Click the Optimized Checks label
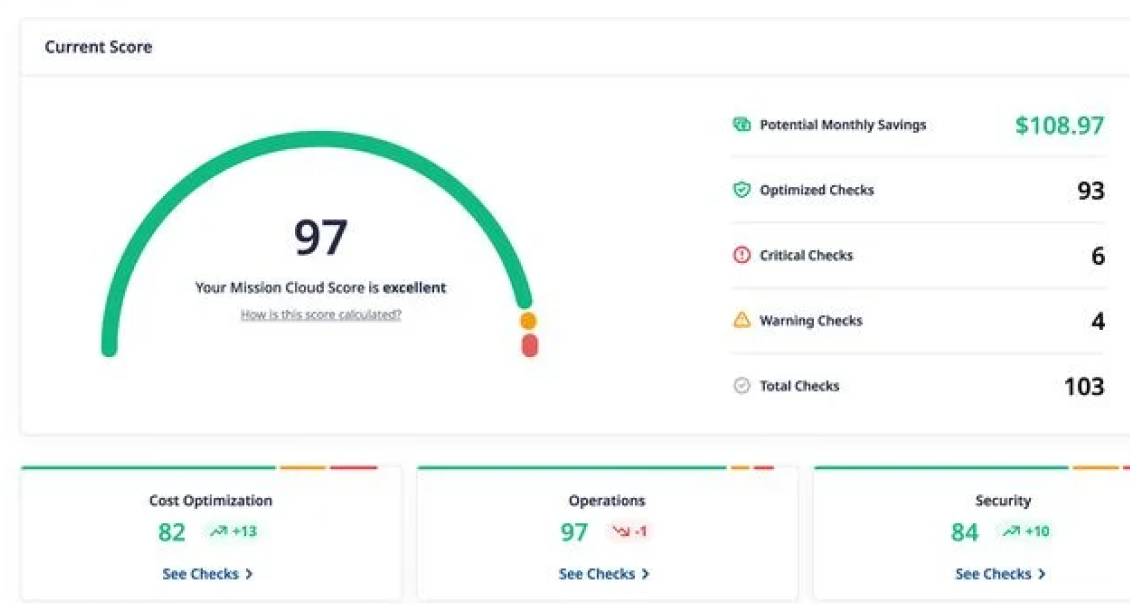Image resolution: width=1130 pixels, height=604 pixels. coord(817,190)
